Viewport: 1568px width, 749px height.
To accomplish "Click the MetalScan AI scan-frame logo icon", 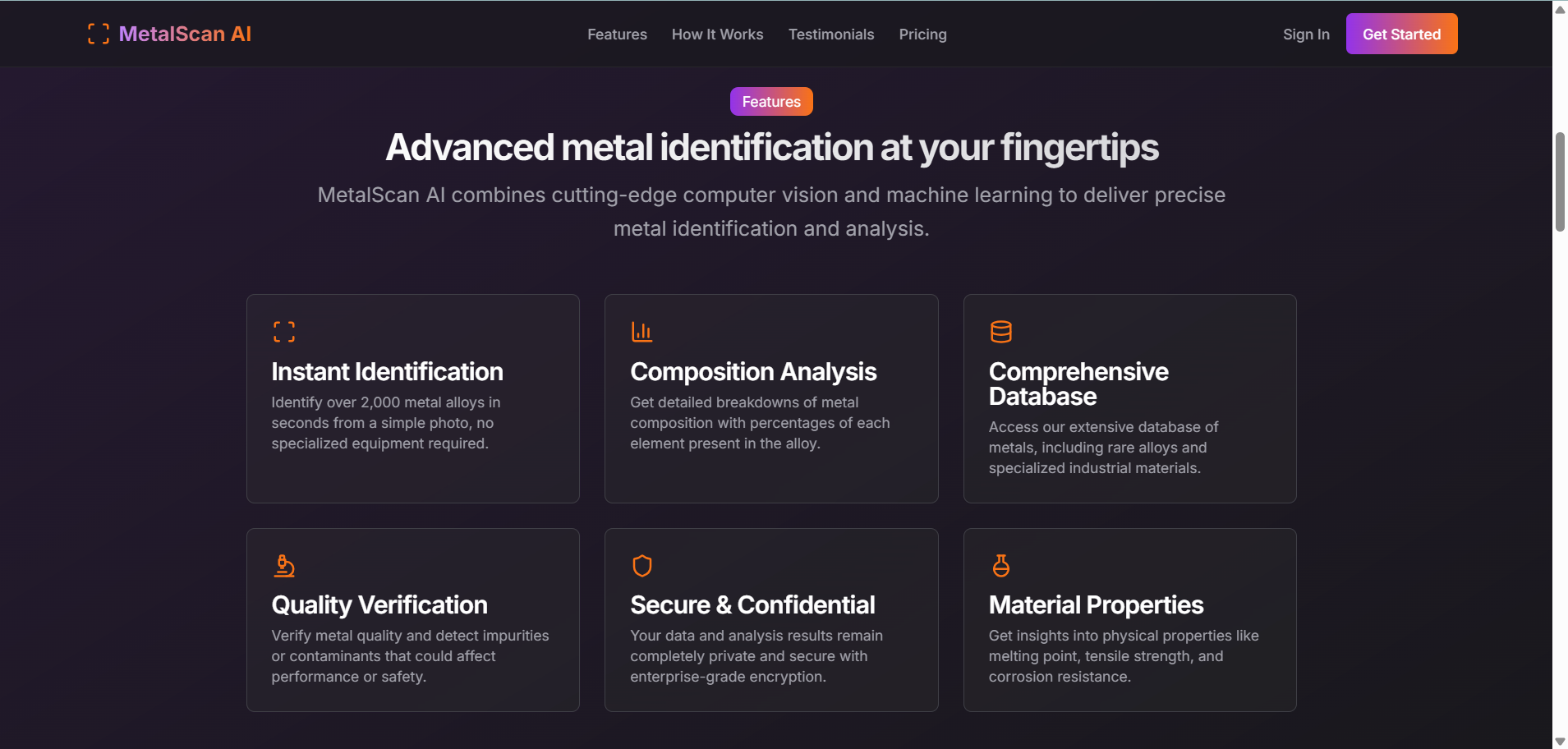I will 99,34.
